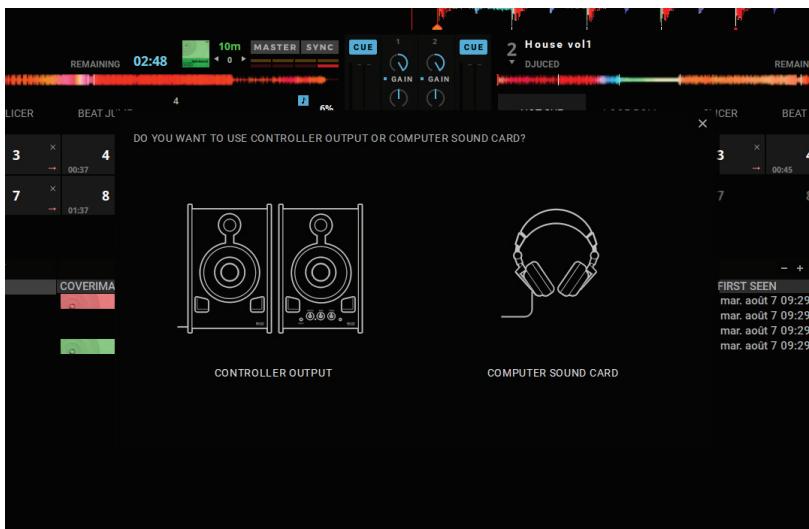This screenshot has width=809, height=529.
Task: Click the 02:48 remaining time display
Action: coord(150,61)
